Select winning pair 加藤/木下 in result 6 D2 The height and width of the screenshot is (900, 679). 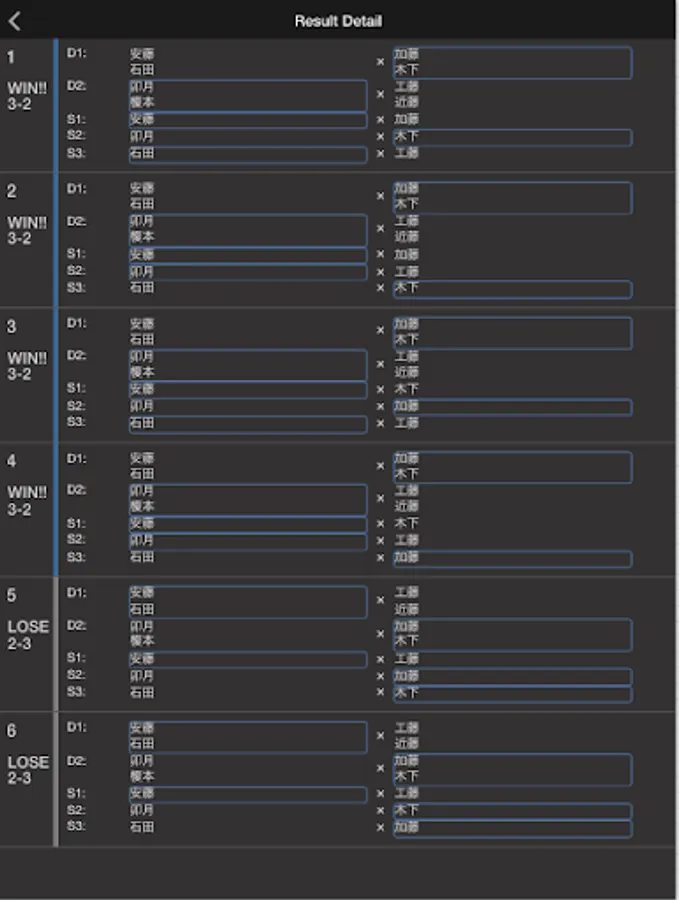click(x=513, y=769)
